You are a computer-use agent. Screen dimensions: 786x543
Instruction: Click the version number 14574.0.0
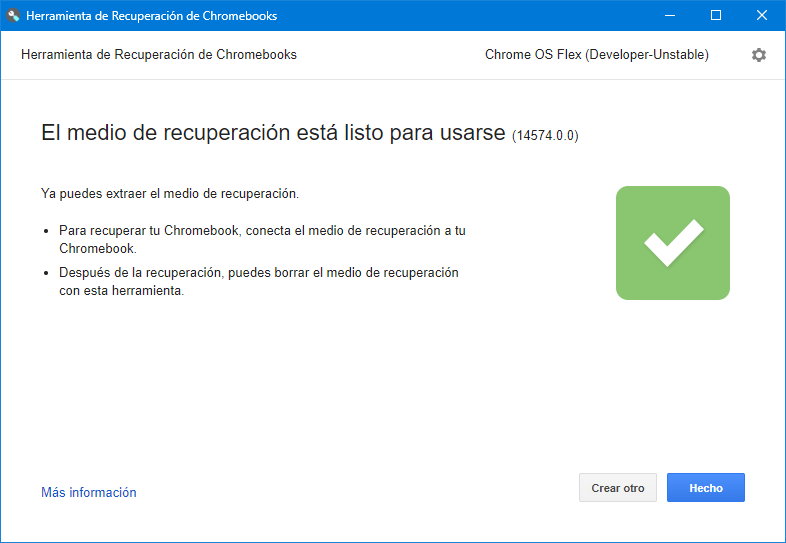(545, 135)
